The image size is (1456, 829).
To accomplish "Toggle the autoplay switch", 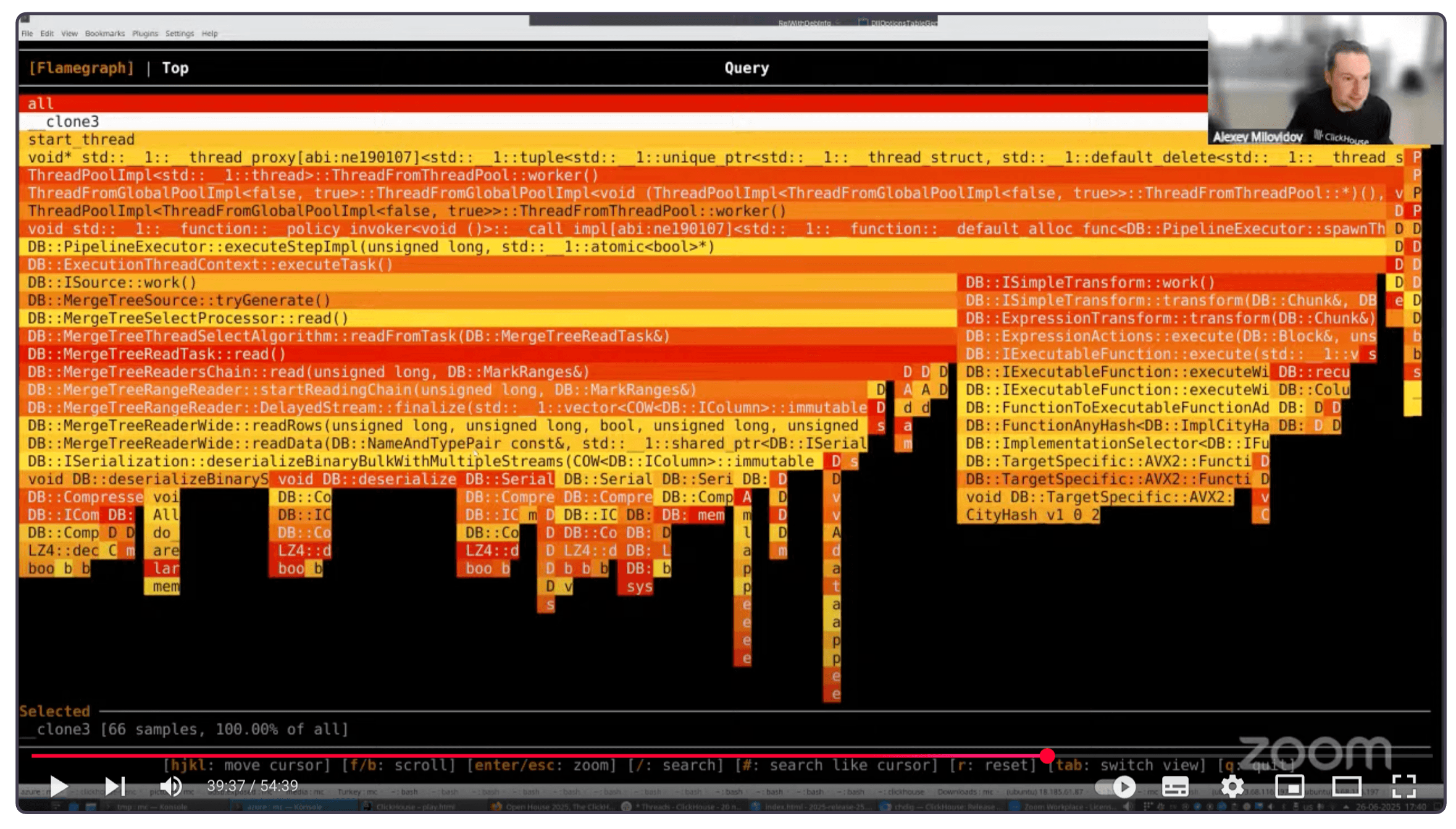I will 1116,786.
